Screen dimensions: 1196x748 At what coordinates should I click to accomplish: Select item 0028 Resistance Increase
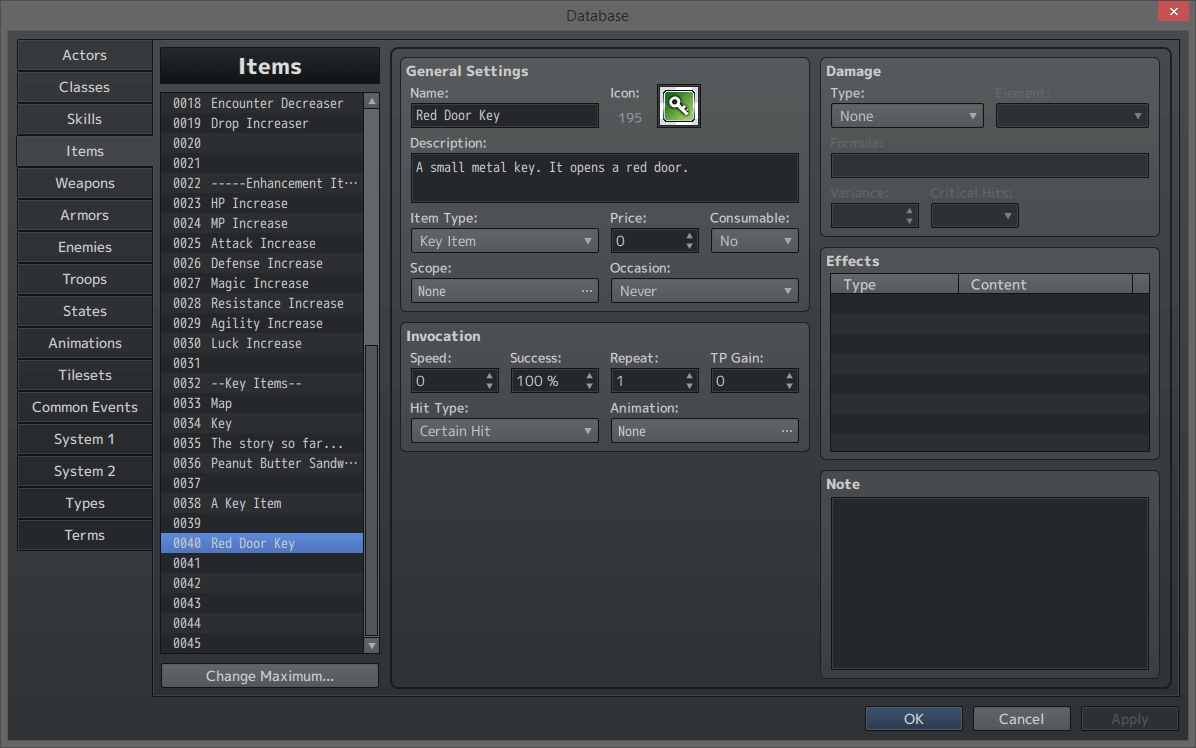(262, 303)
